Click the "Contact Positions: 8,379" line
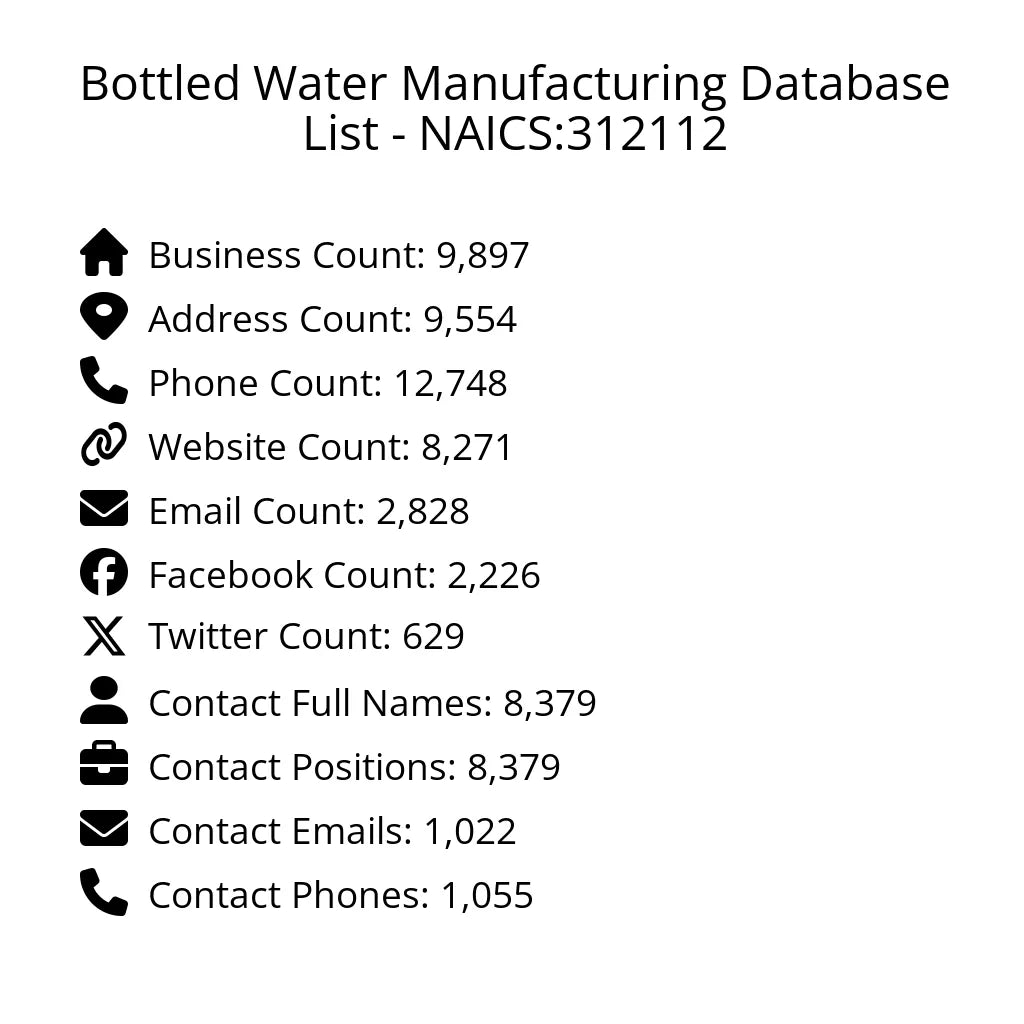The width and height of the screenshot is (1024, 1024). (354, 768)
